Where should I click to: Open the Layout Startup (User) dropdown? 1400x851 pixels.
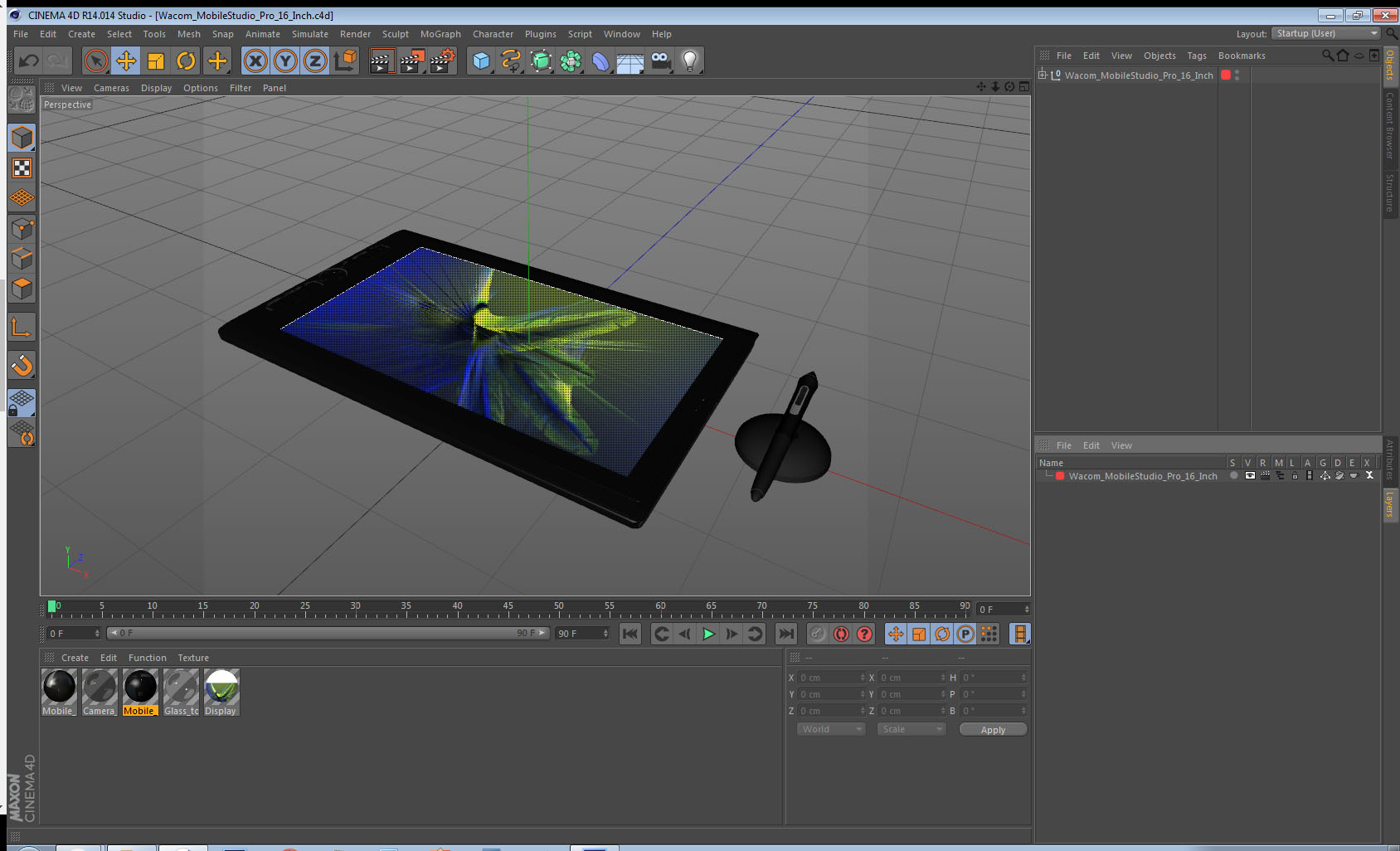(x=1326, y=33)
